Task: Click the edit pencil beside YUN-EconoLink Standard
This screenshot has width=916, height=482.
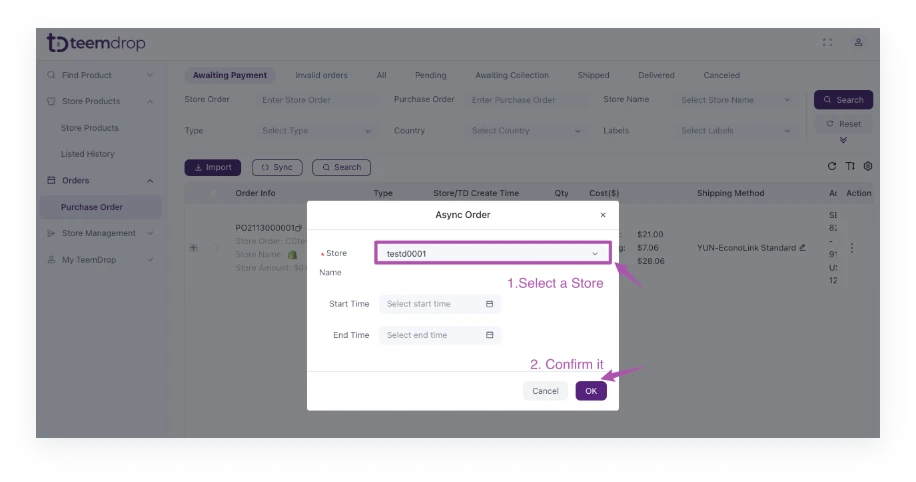Action: pos(802,248)
